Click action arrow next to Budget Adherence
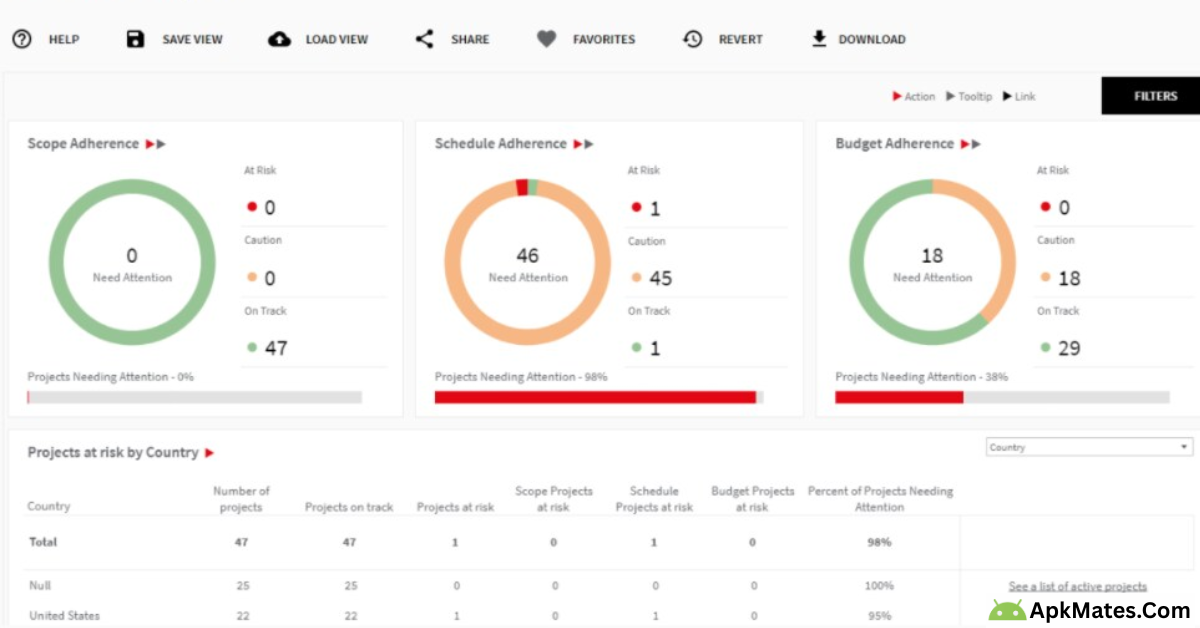 click(x=965, y=144)
